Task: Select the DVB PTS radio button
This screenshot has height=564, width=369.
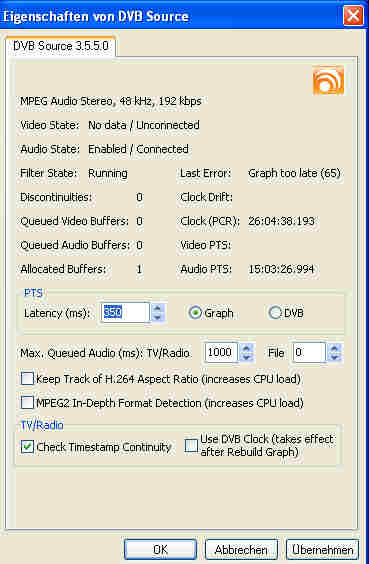Action: [275, 313]
